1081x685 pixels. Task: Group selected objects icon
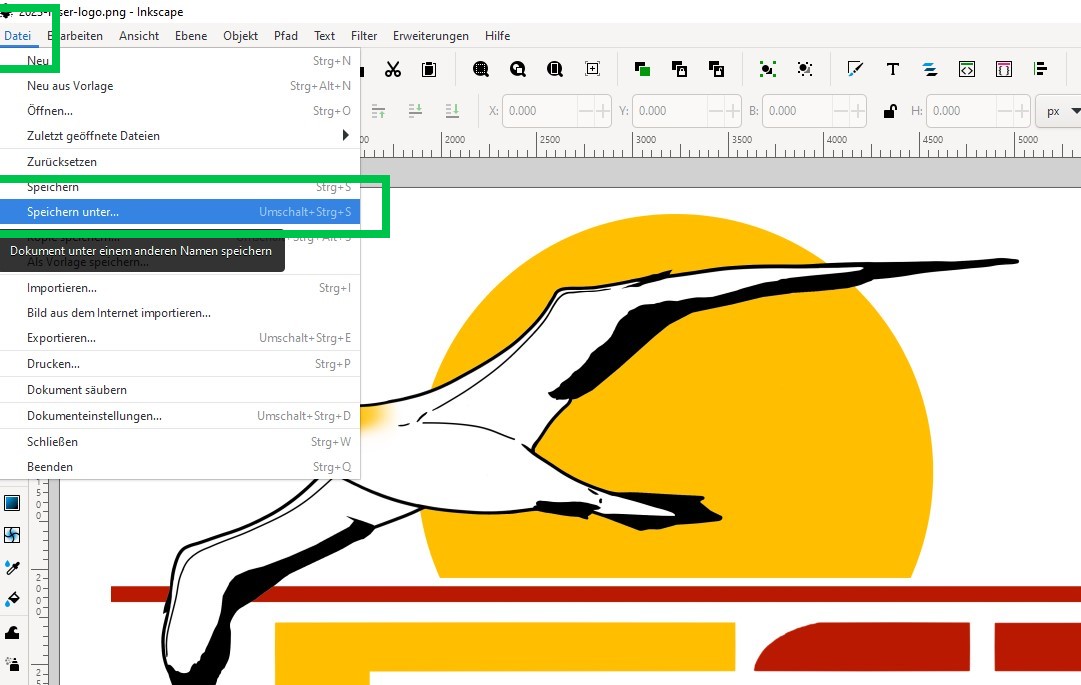(x=767, y=69)
